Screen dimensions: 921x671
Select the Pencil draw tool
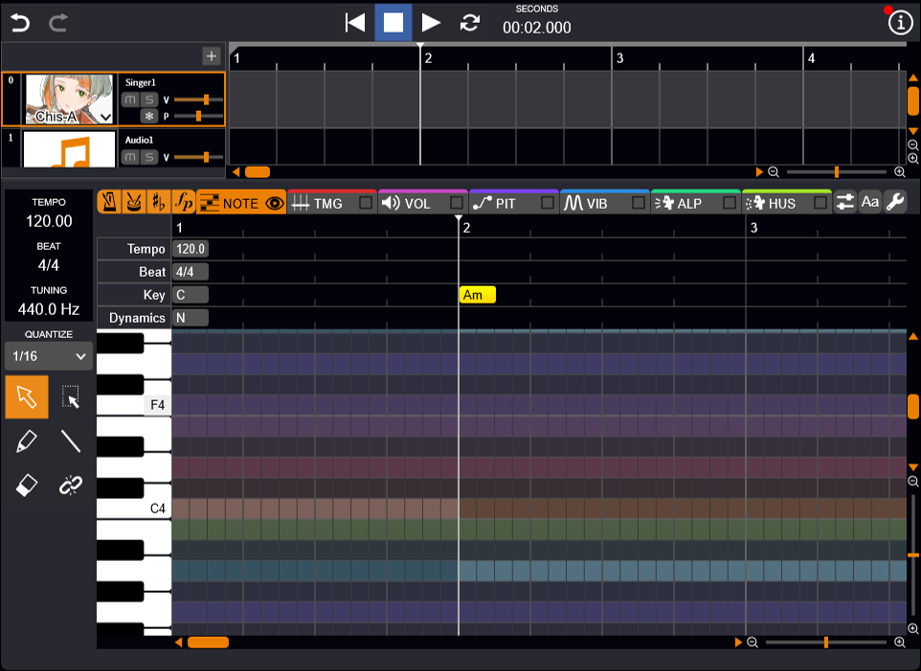coord(27,440)
